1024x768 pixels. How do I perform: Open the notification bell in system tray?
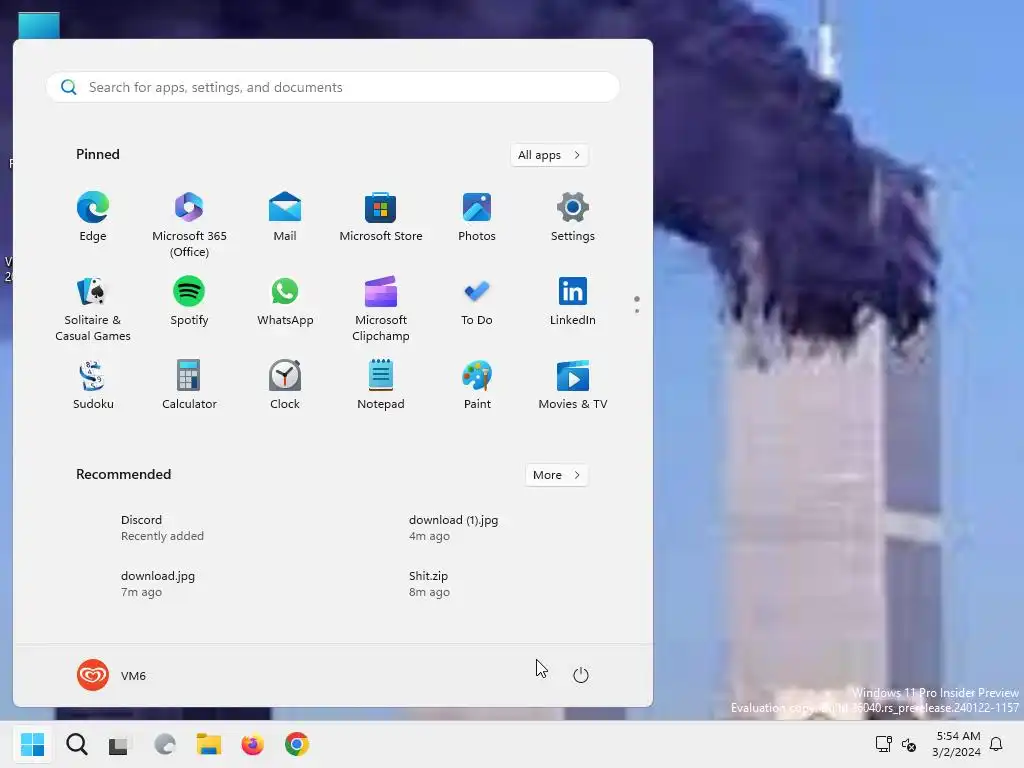[x=996, y=744]
